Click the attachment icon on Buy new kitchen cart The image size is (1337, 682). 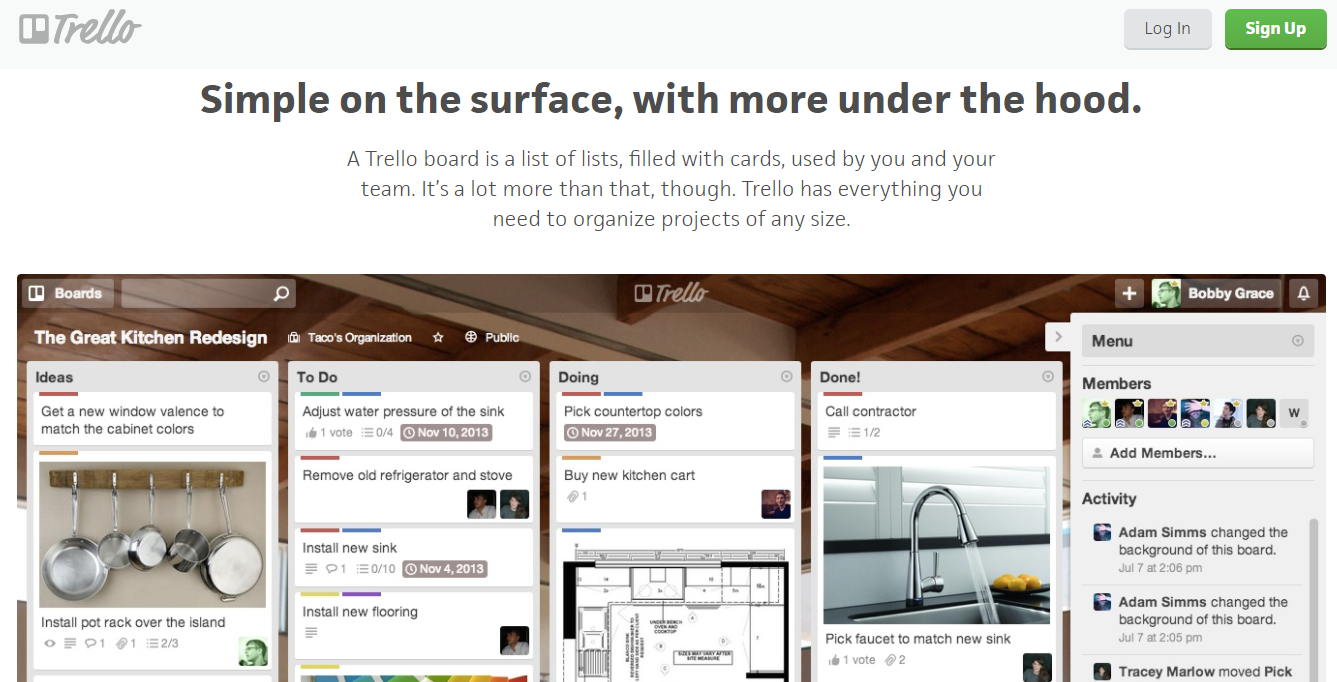[572, 497]
